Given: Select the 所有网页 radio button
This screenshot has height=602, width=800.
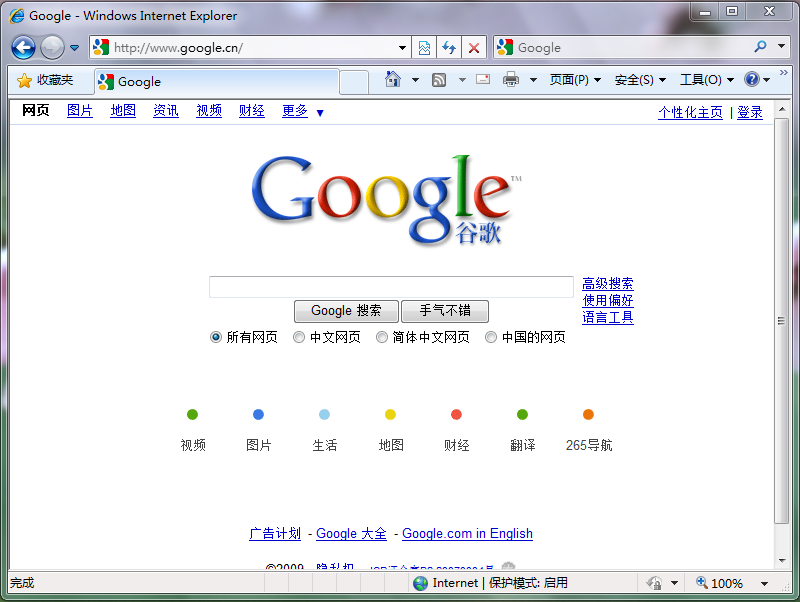Looking at the screenshot, I should pyautogui.click(x=216, y=337).
